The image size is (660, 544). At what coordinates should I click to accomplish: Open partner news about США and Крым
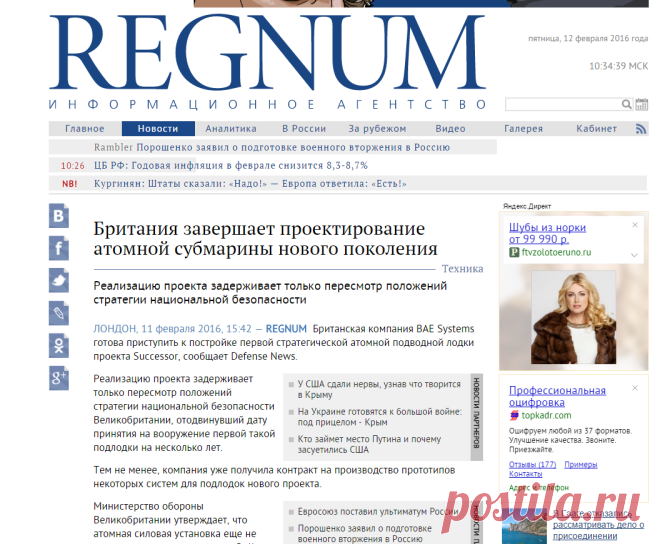click(x=379, y=389)
